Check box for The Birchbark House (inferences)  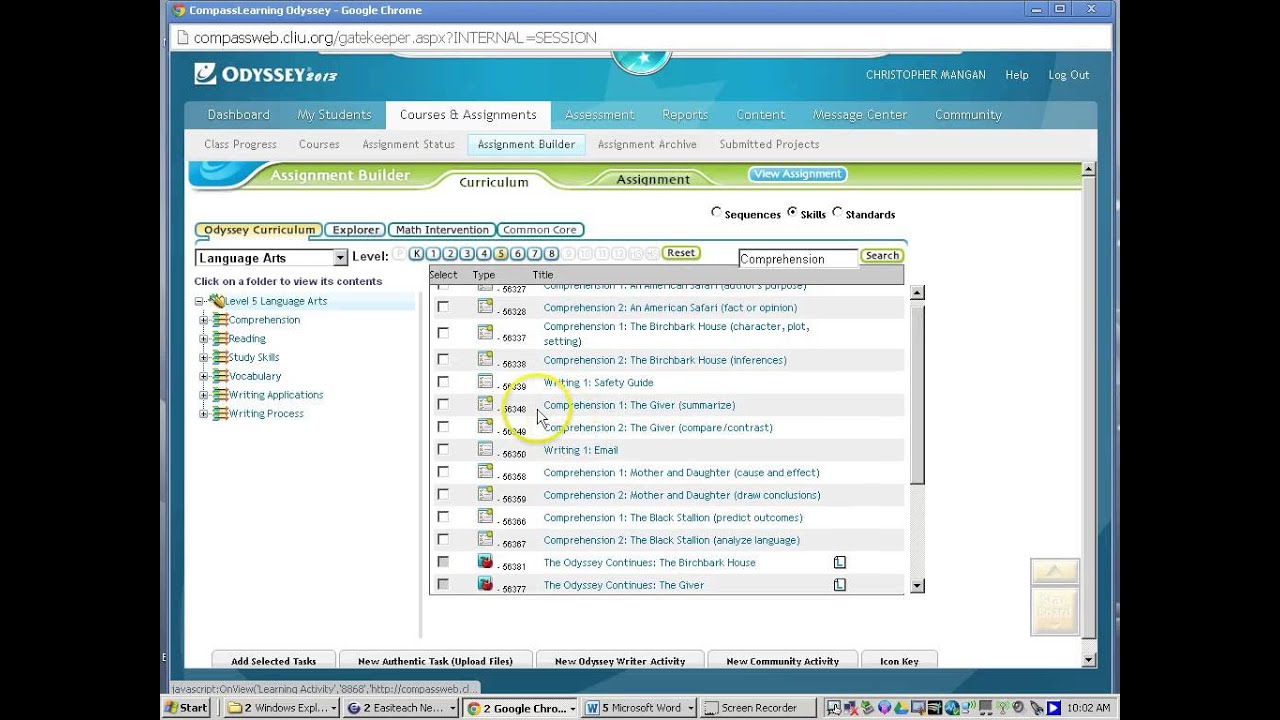[443, 359]
